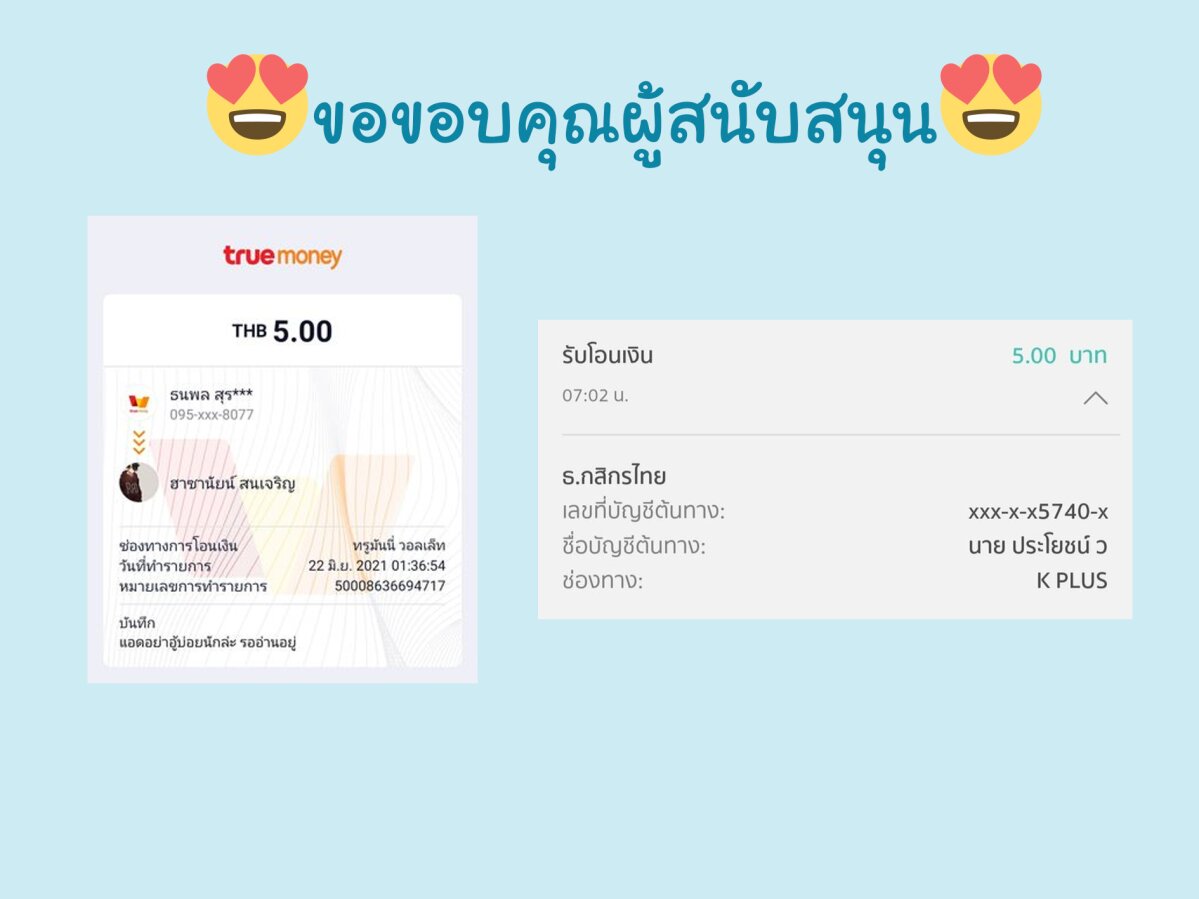Screen dimensions: 1199x899
Task: Click the รับโอนเงิน heading
Action: tap(607, 355)
